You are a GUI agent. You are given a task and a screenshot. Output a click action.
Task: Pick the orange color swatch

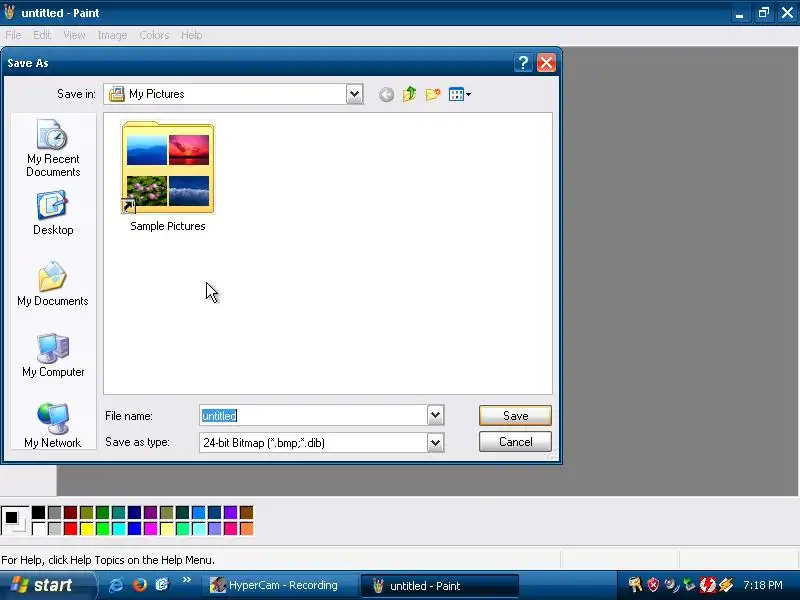pos(246,528)
